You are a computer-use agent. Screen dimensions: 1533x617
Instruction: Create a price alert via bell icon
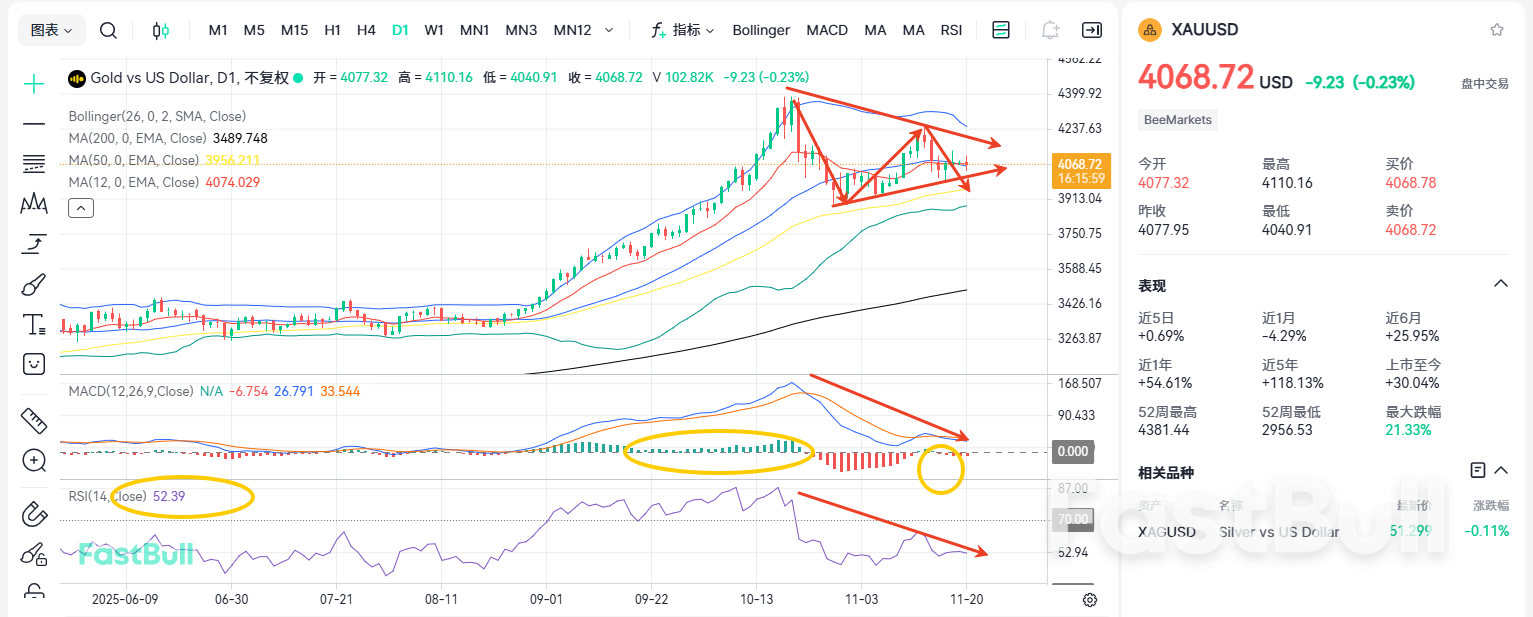click(1050, 30)
